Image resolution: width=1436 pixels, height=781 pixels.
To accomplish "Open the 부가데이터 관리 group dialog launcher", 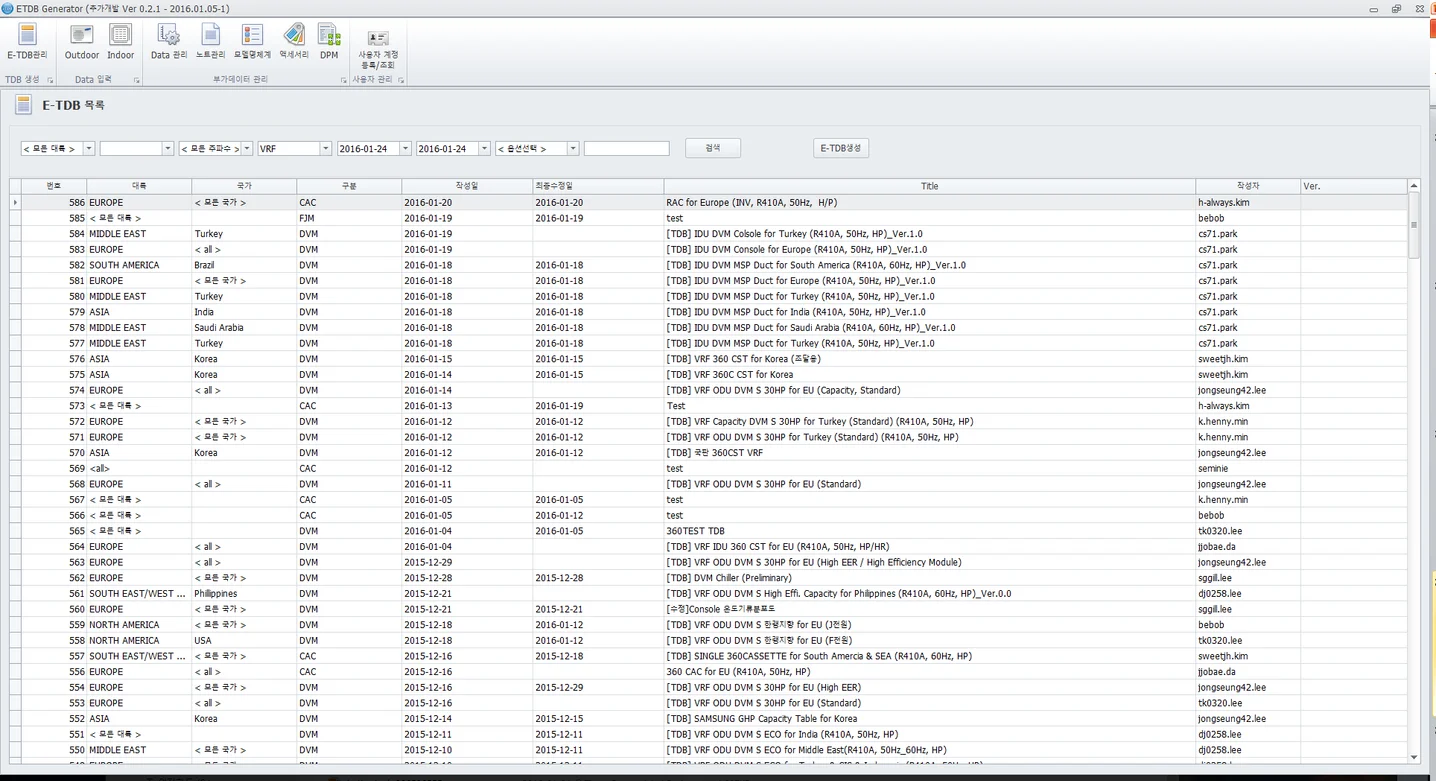I will [343, 80].
